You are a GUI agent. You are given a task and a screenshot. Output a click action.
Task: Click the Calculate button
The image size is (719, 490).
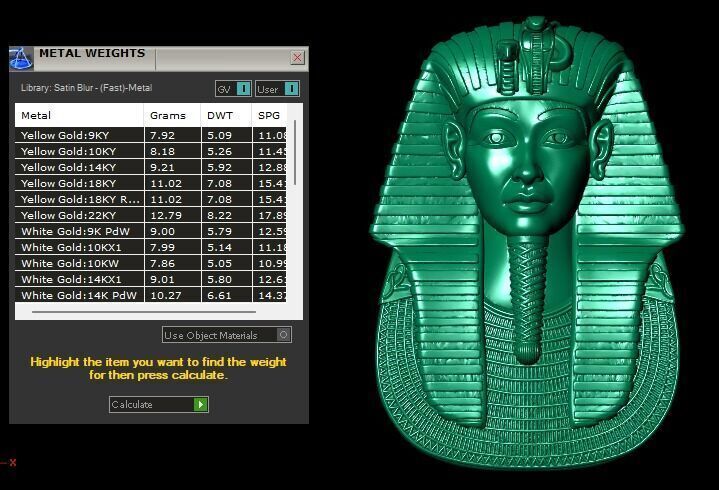159,404
